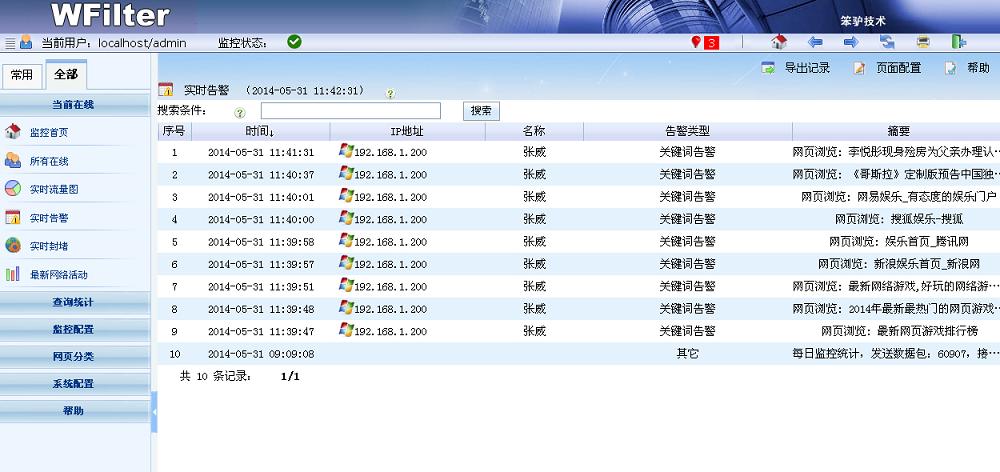Screen dimensions: 1000x472
Task: Go forward using the right arrow icon
Action: [851, 42]
